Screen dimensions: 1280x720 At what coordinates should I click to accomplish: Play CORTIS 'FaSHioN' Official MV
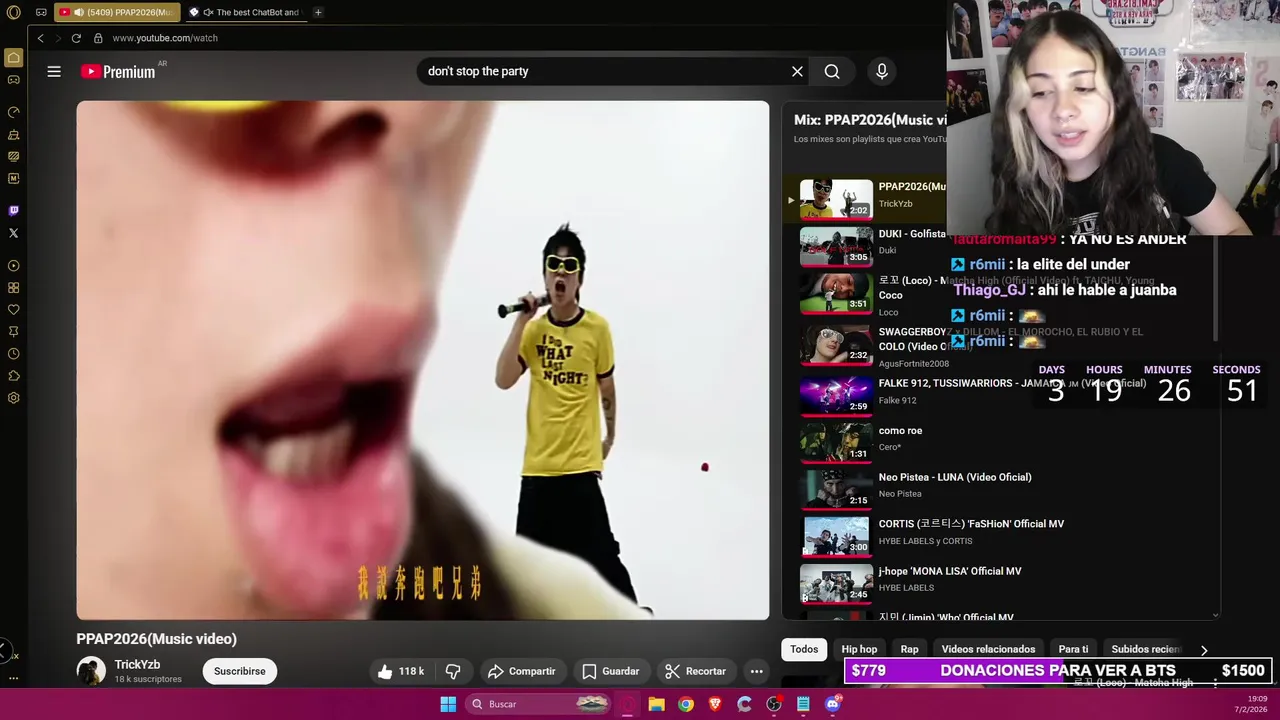coord(836,535)
